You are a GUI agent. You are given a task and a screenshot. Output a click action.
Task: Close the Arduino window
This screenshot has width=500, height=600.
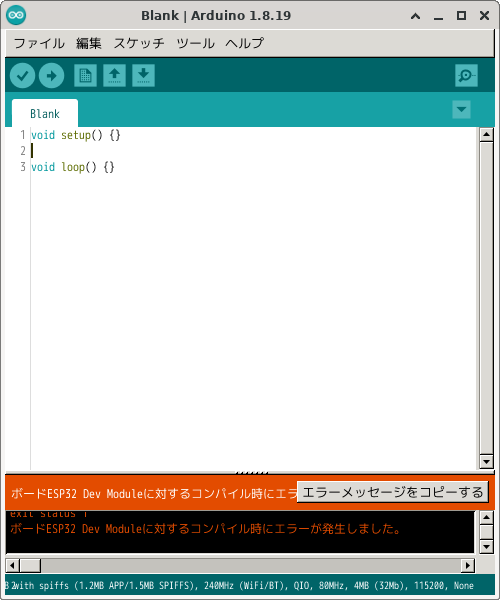[484, 16]
